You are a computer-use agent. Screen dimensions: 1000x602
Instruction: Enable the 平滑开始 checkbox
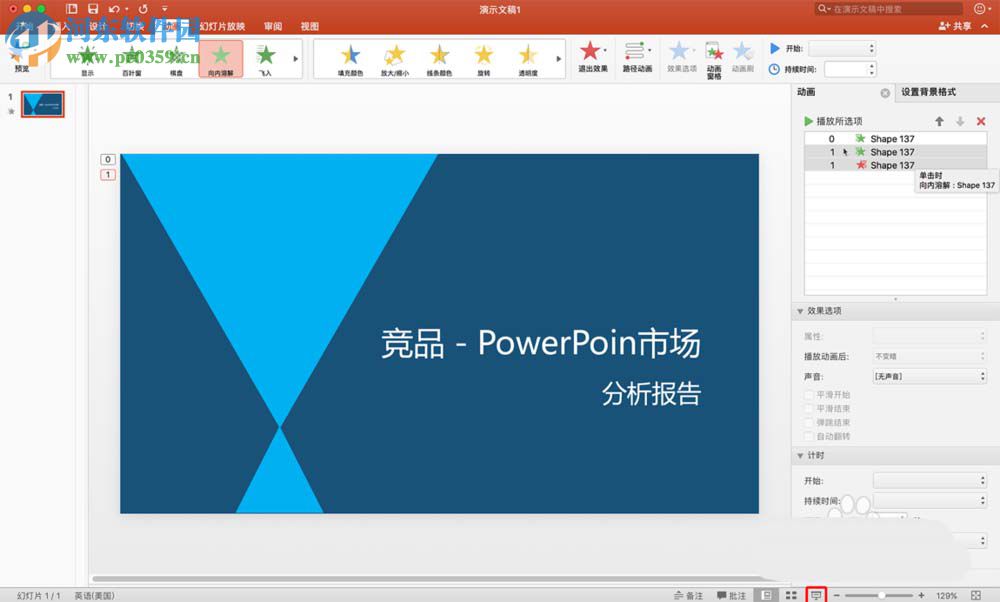808,394
